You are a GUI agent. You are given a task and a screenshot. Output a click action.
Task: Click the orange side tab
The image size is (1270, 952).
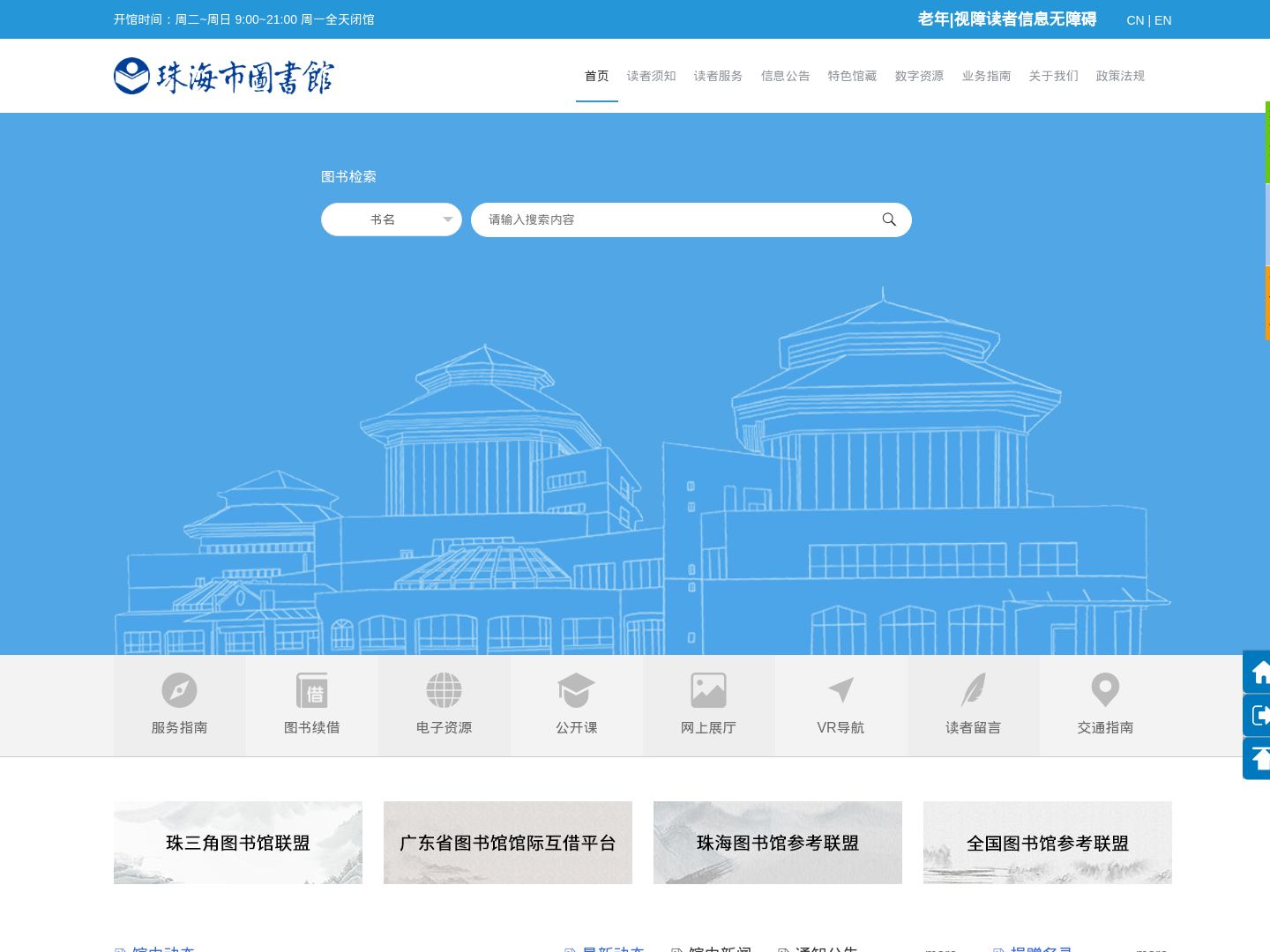click(1267, 303)
